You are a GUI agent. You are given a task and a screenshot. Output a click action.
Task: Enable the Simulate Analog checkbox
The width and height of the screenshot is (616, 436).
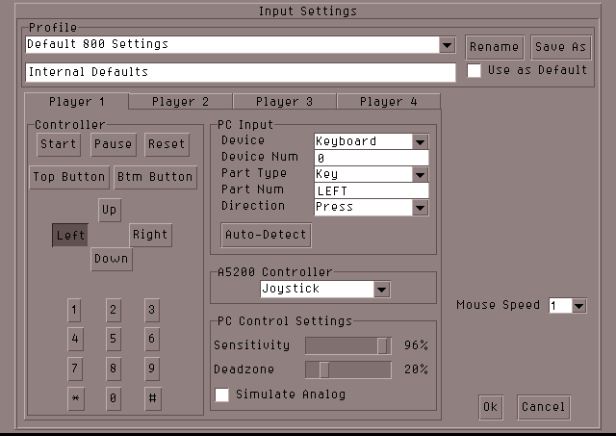(222, 395)
